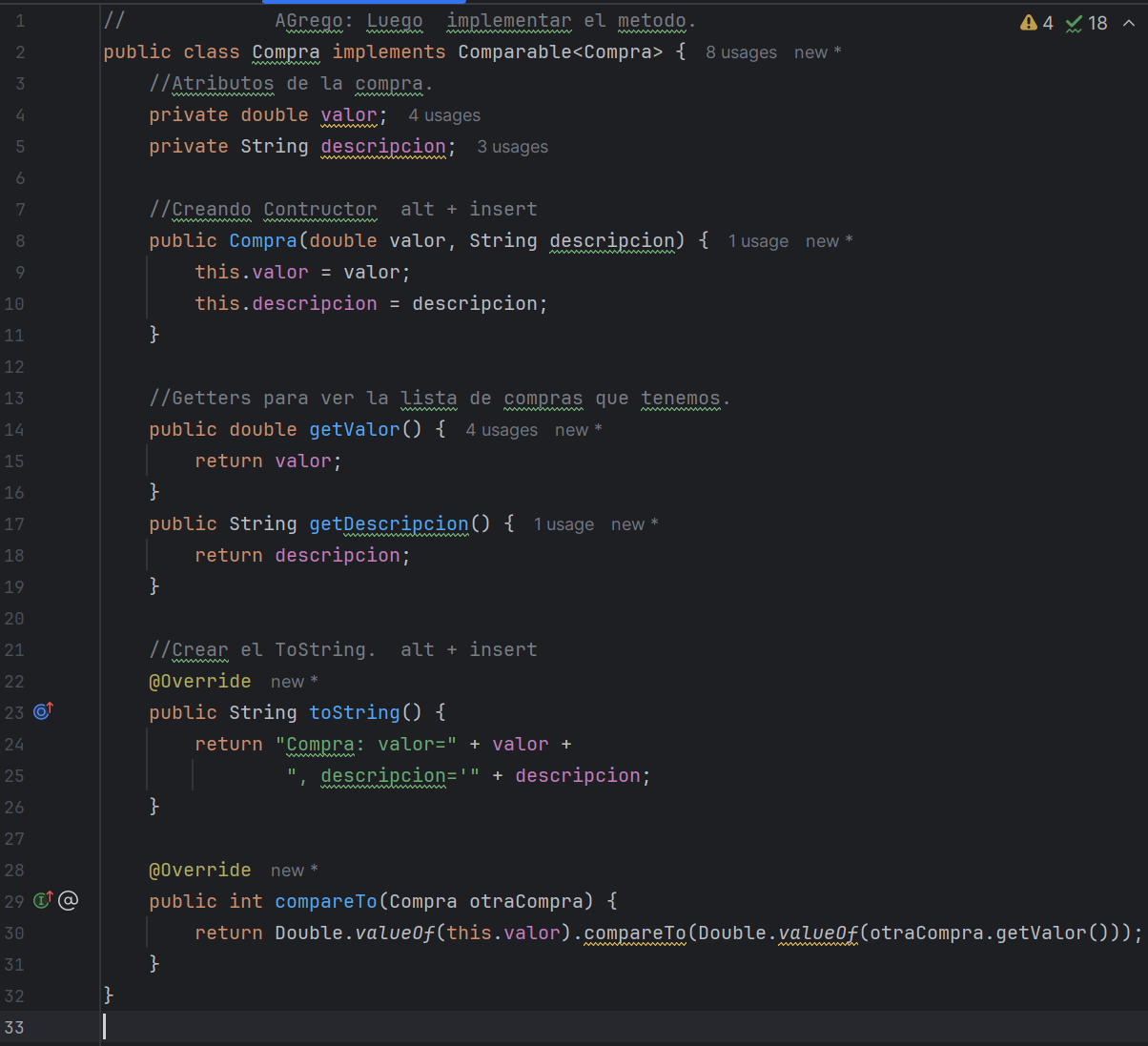1148x1046 pixels.
Task: Click 'this.descripcion' on line 10
Action: click(x=286, y=303)
